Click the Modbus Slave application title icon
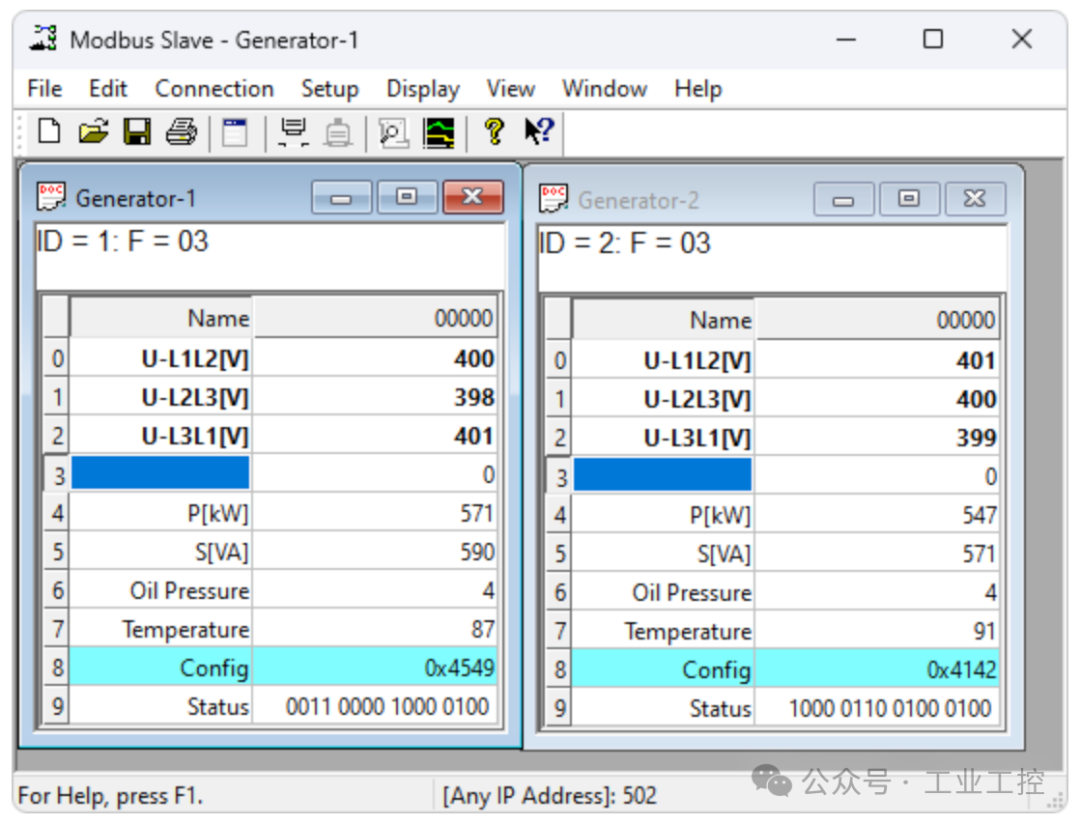 [43, 39]
